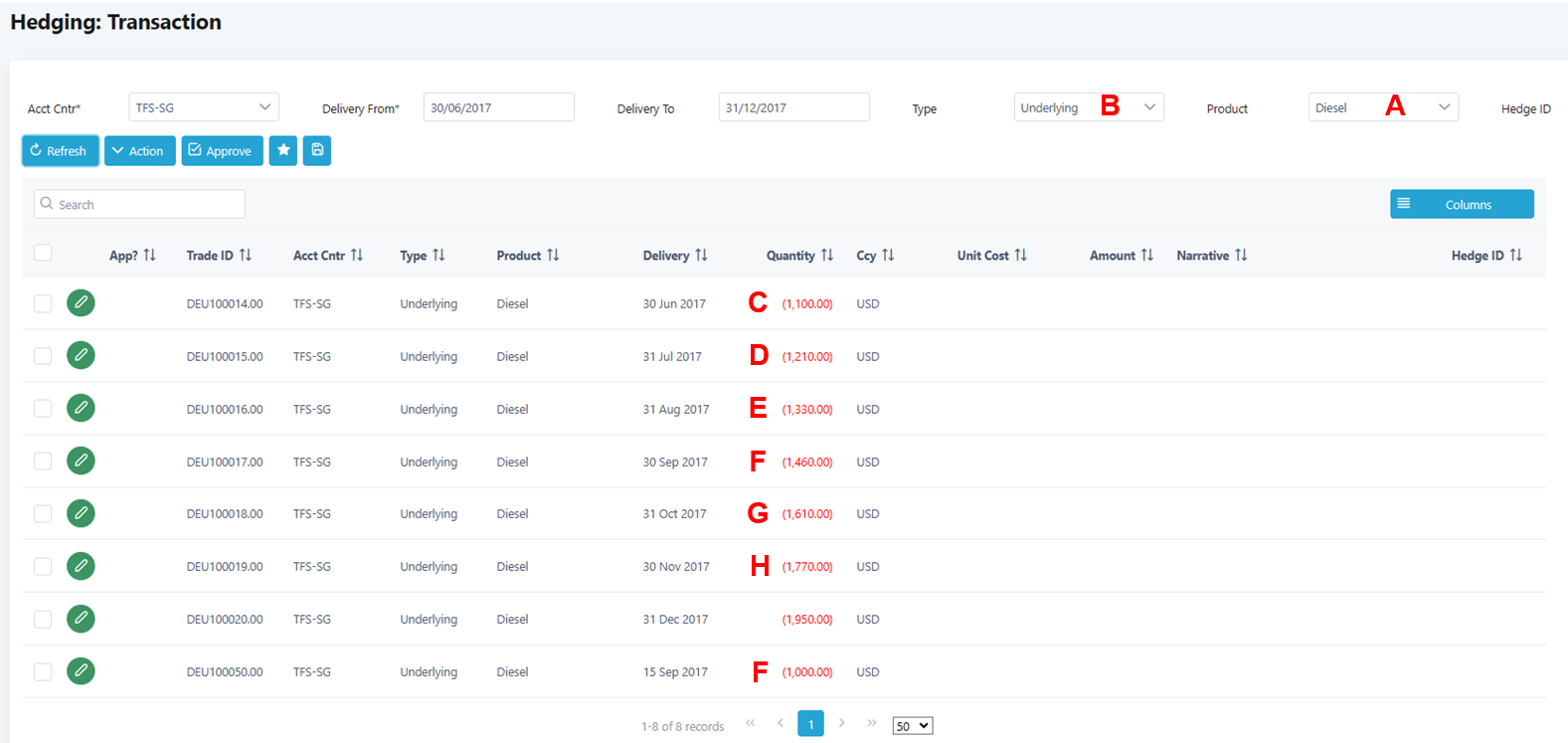Go to next page arrow in pagination
This screenshot has height=743, width=1568.
coord(841,723)
